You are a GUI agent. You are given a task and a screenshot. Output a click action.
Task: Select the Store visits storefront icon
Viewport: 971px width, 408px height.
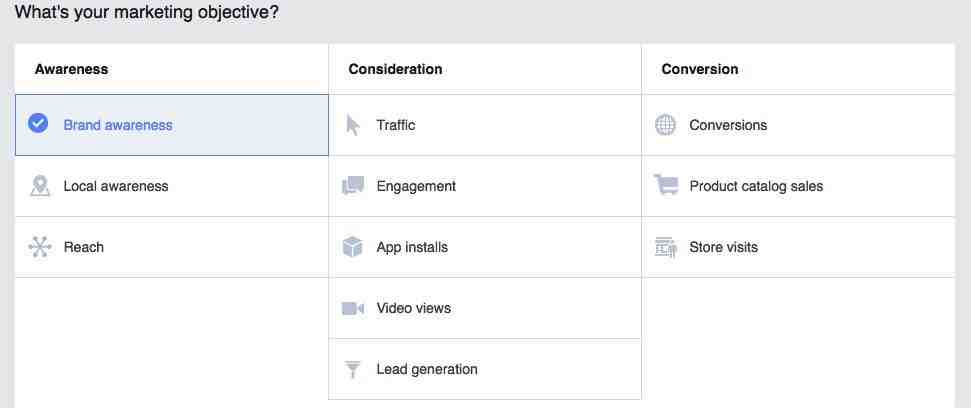click(666, 247)
